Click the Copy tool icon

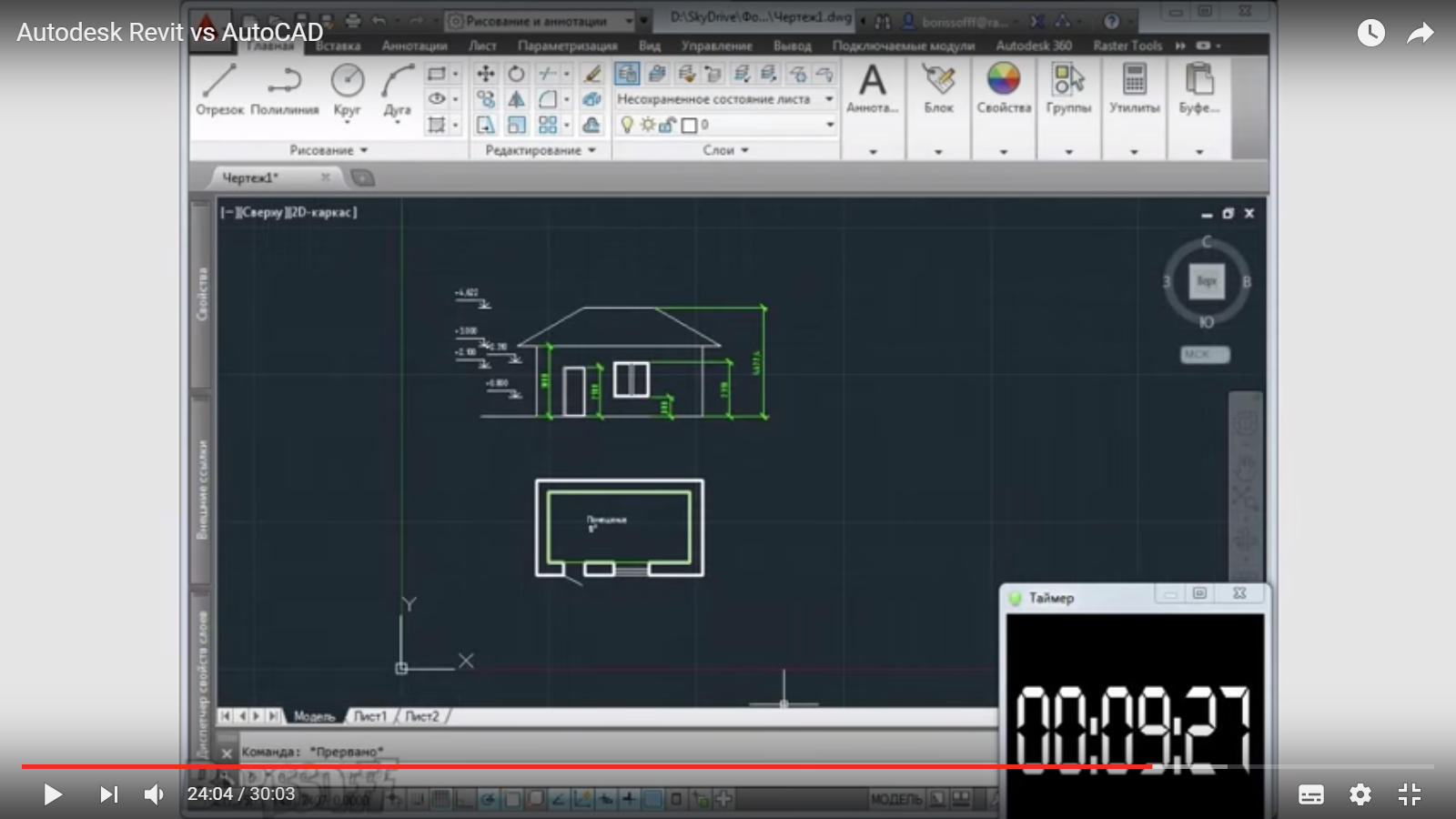(486, 99)
